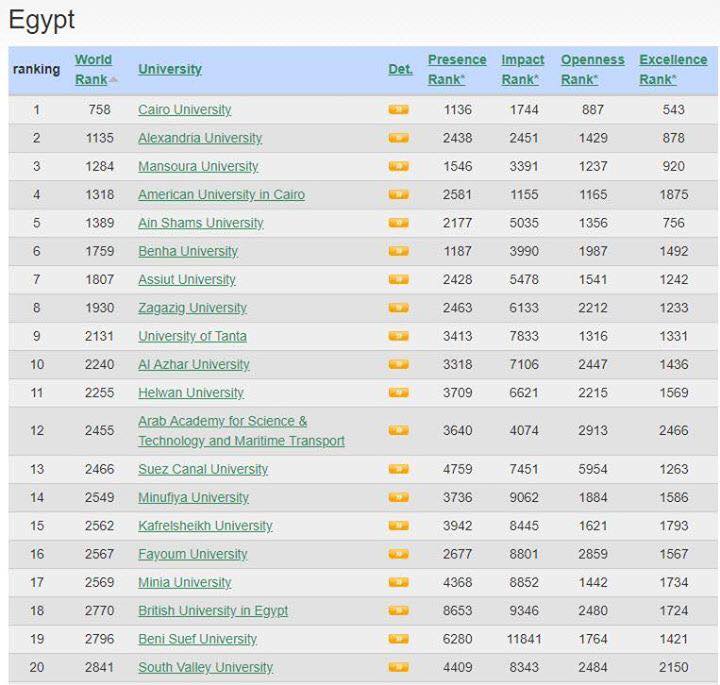This screenshot has height=685, width=720.
Task: Open details icon for Alexandria University
Action: click(x=398, y=138)
